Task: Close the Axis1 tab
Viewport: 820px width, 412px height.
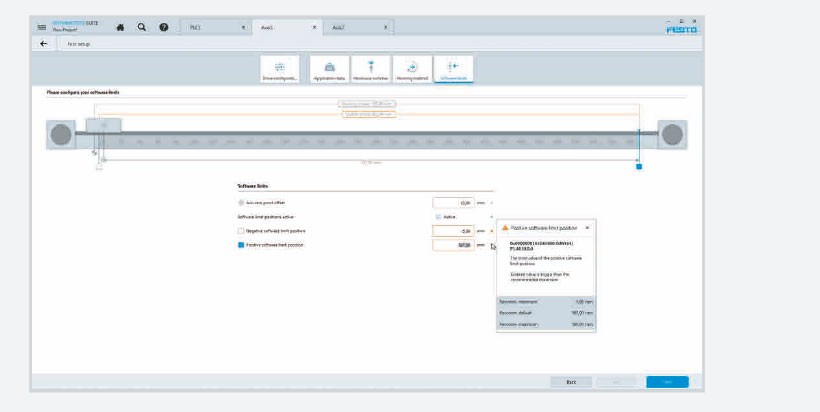Action: tap(314, 27)
